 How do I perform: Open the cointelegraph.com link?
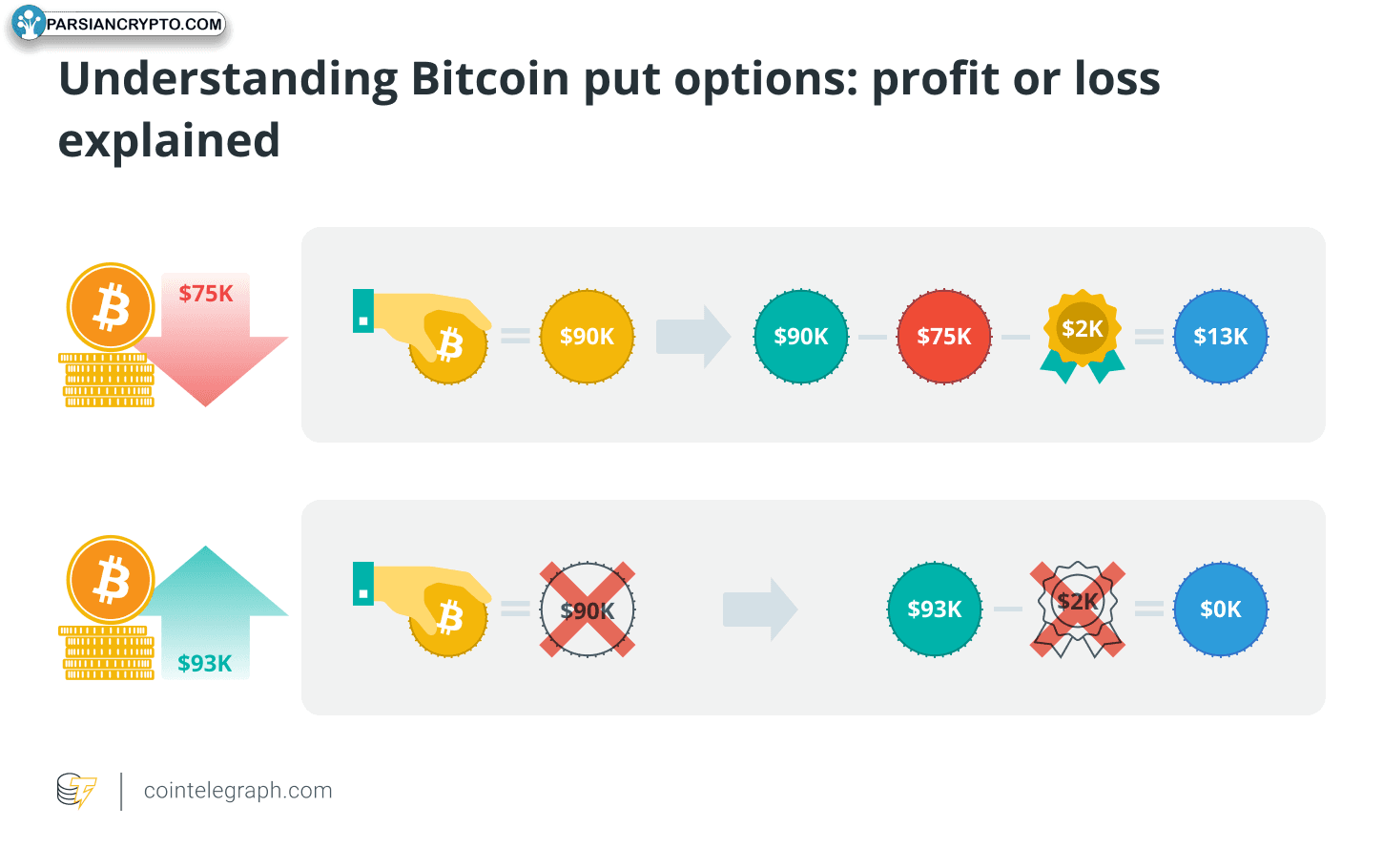point(237,791)
